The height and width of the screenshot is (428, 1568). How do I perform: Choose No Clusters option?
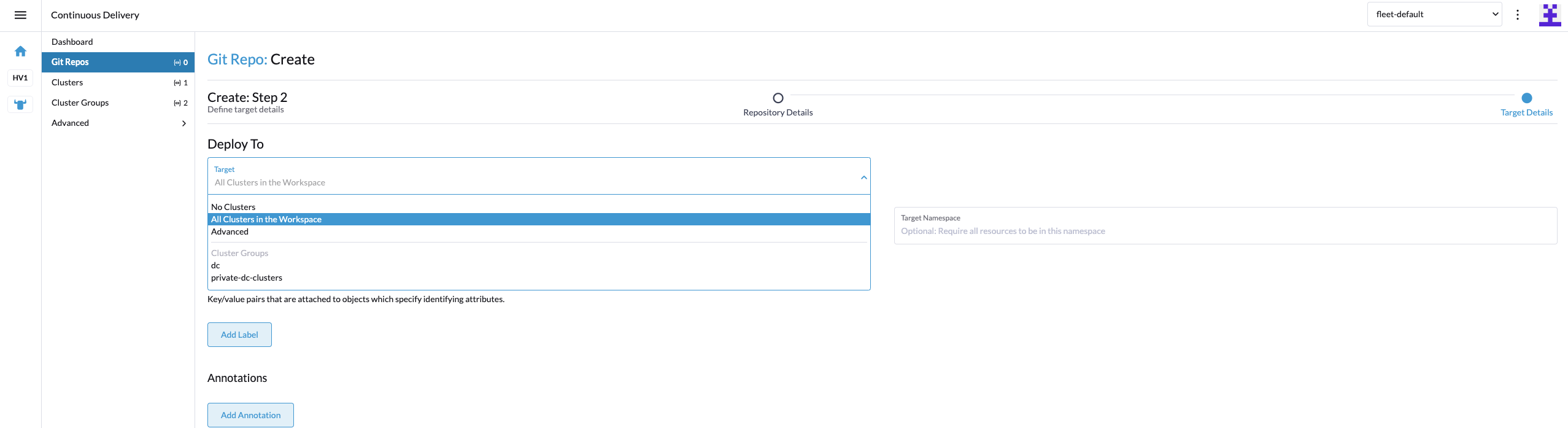(233, 207)
